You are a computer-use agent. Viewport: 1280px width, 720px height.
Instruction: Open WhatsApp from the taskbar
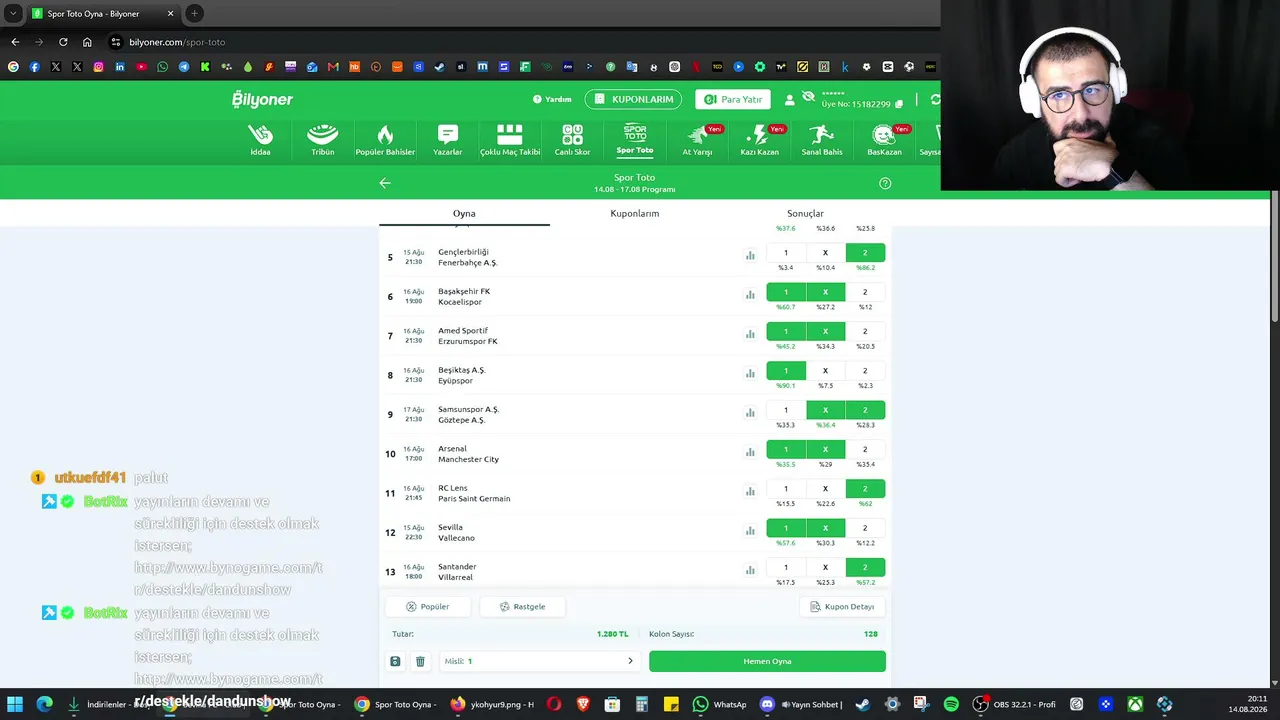(x=719, y=704)
